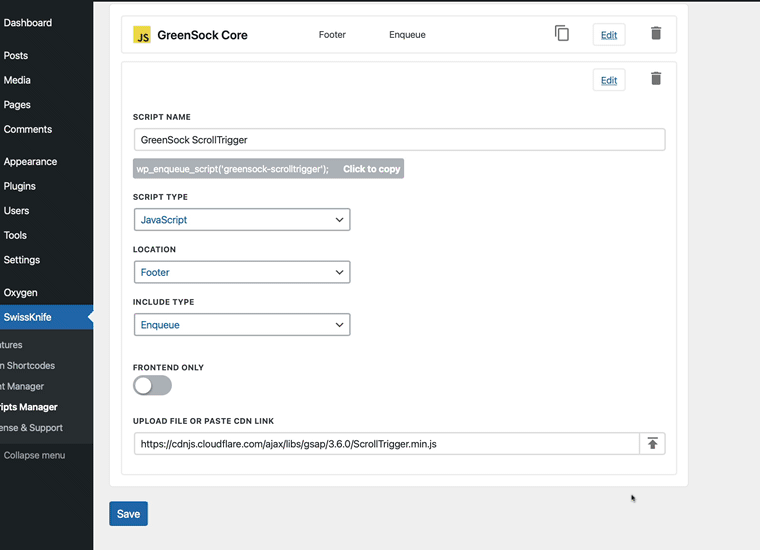Open Tools menu
The image size is (760, 550).
pyautogui.click(x=16, y=236)
